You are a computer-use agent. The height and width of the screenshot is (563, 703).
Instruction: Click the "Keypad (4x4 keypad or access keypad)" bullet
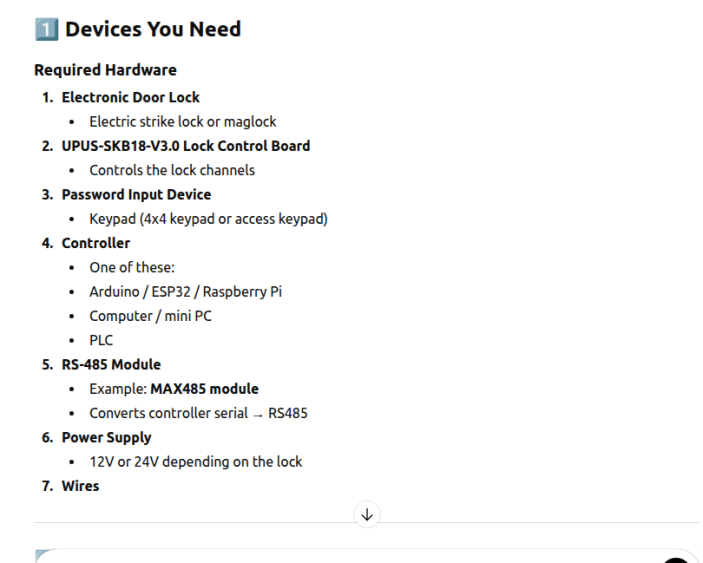pyautogui.click(x=208, y=218)
